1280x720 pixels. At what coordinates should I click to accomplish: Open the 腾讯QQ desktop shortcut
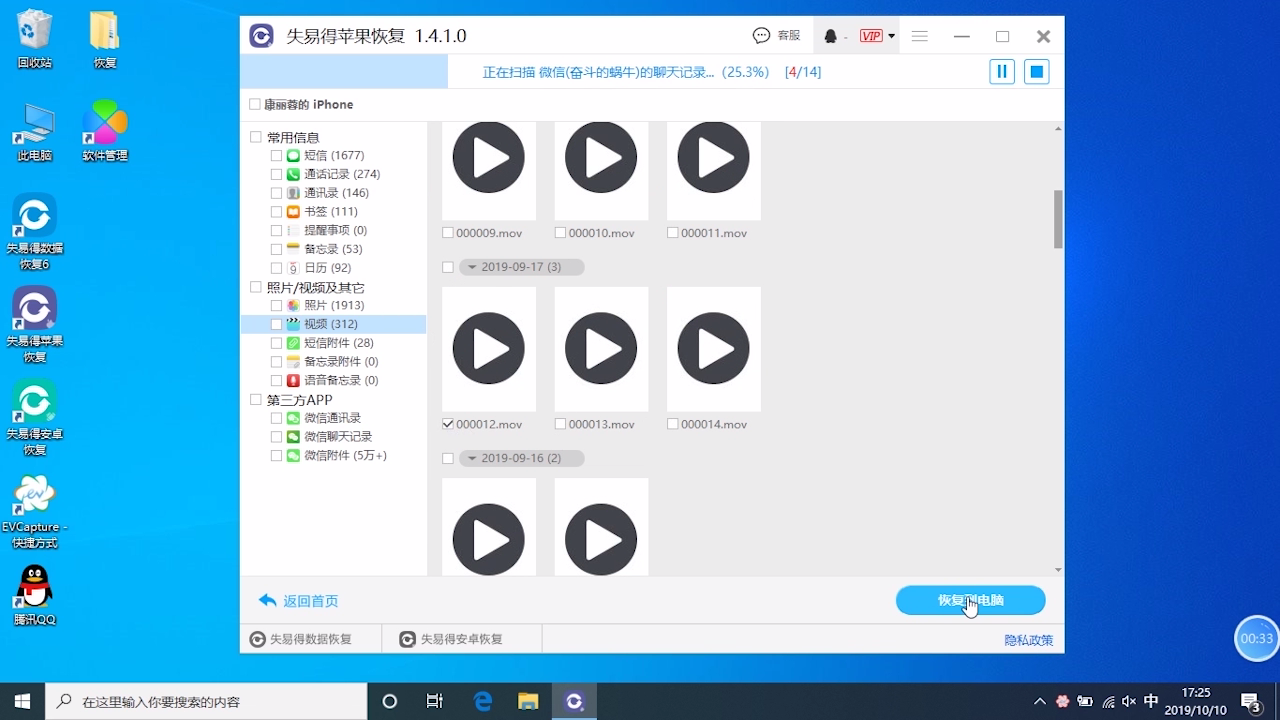(35, 596)
